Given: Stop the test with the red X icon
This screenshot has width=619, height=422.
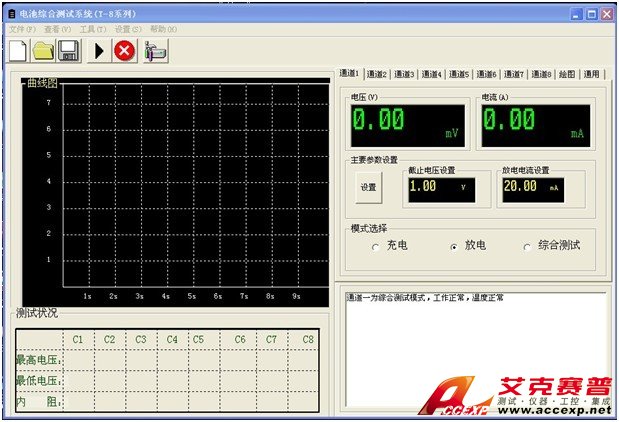Looking at the screenshot, I should coord(124,51).
